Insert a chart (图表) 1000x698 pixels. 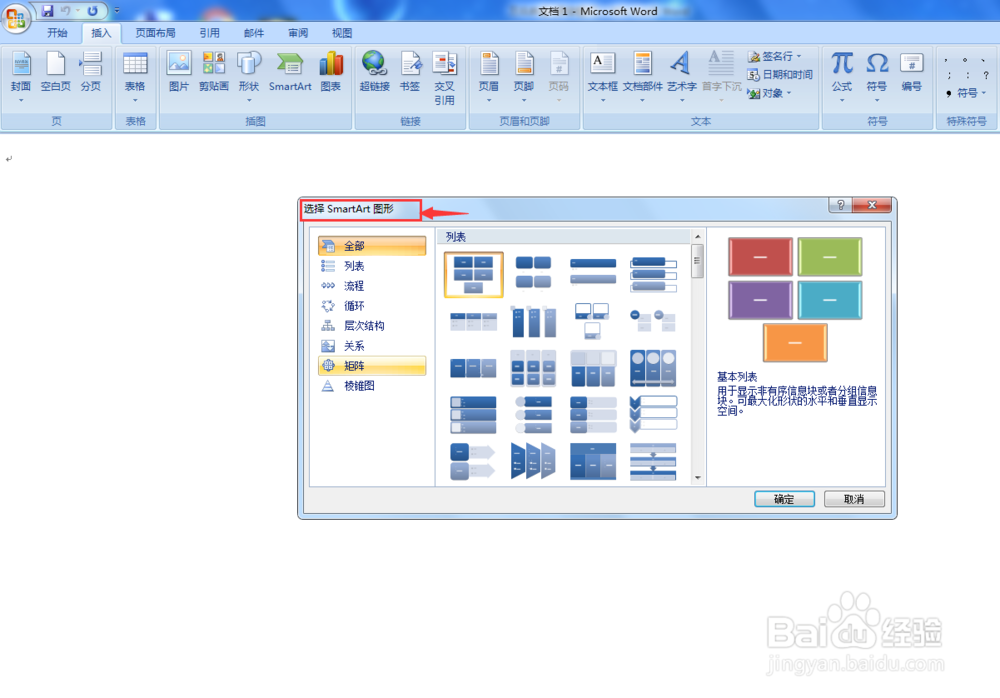(331, 72)
